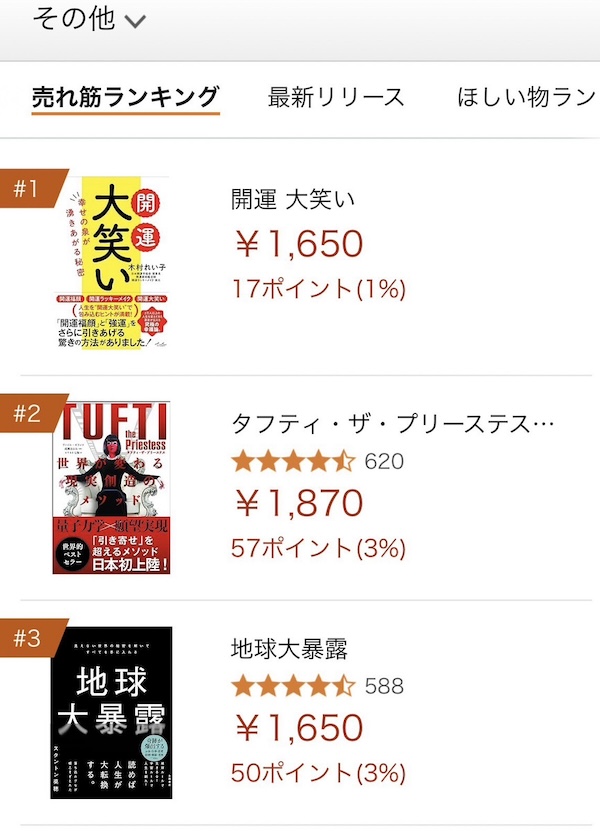Screen dimensions: 600x831
Task: Select the 売れ筋ランキング tab
Action: click(x=125, y=97)
